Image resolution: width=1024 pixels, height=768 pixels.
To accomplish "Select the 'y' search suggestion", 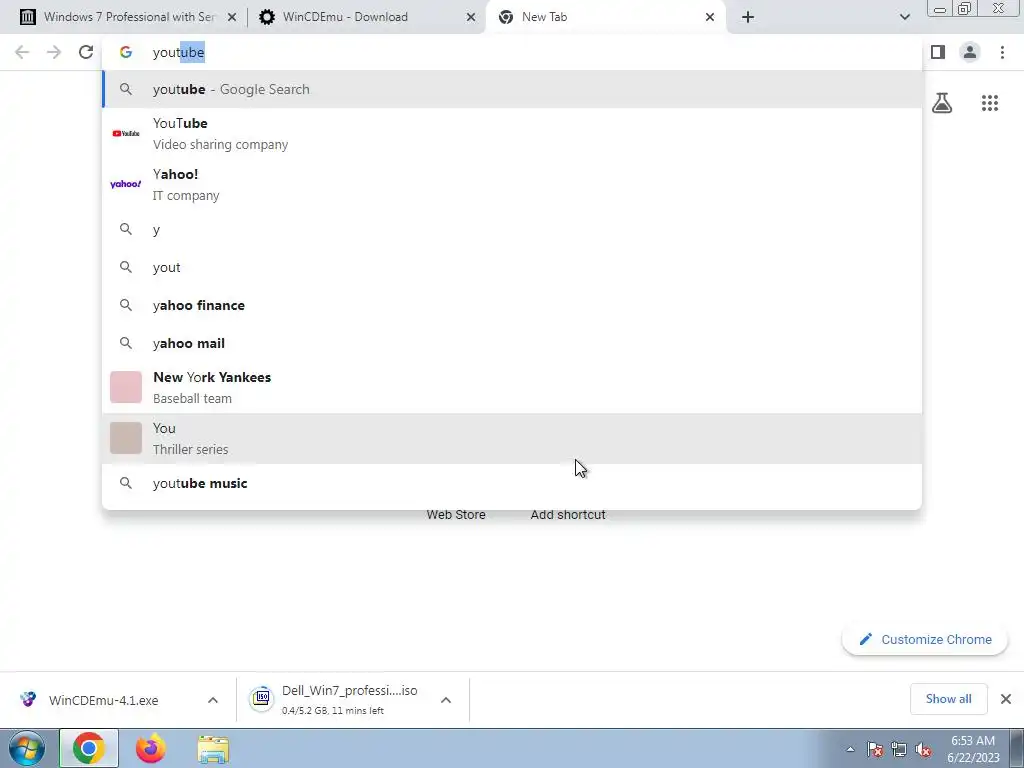I will (512, 229).
